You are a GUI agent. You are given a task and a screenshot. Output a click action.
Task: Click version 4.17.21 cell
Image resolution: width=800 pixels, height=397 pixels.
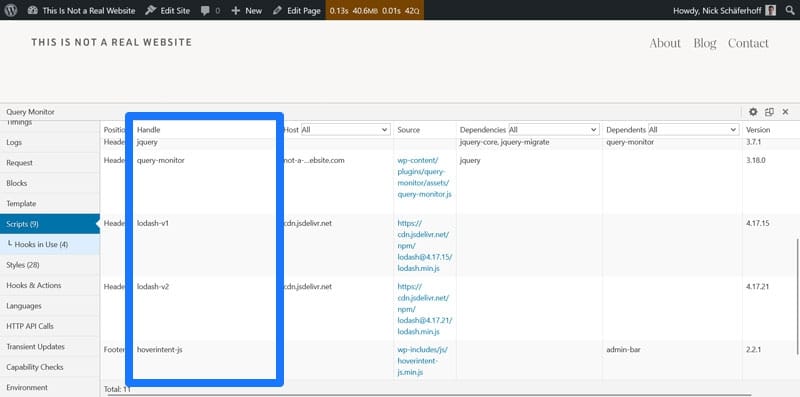point(757,287)
